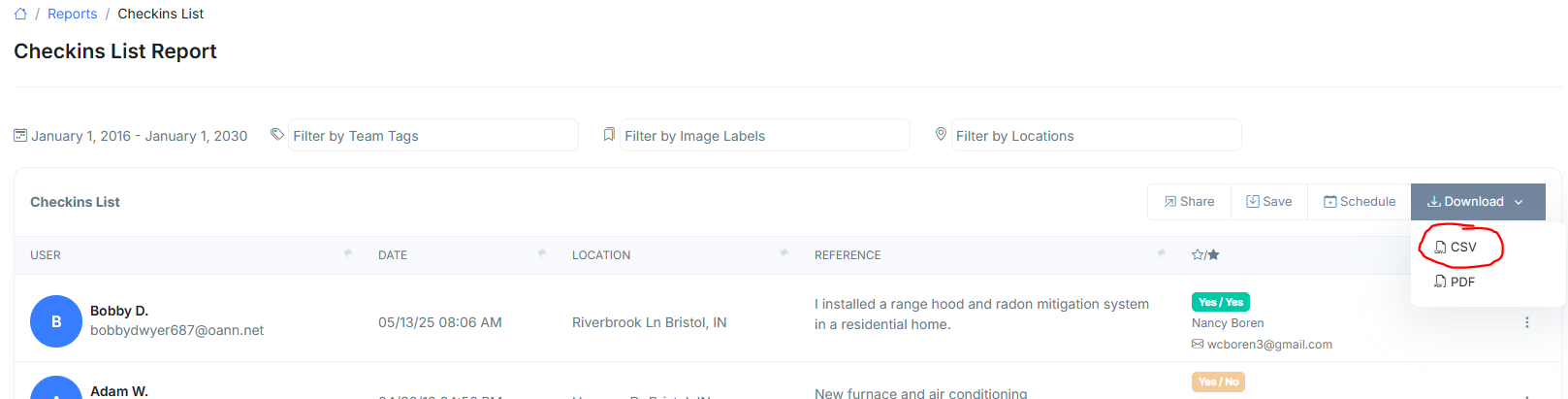Image resolution: width=1568 pixels, height=399 pixels.
Task: Click the tag icon beside Team Tags
Action: pos(277,135)
